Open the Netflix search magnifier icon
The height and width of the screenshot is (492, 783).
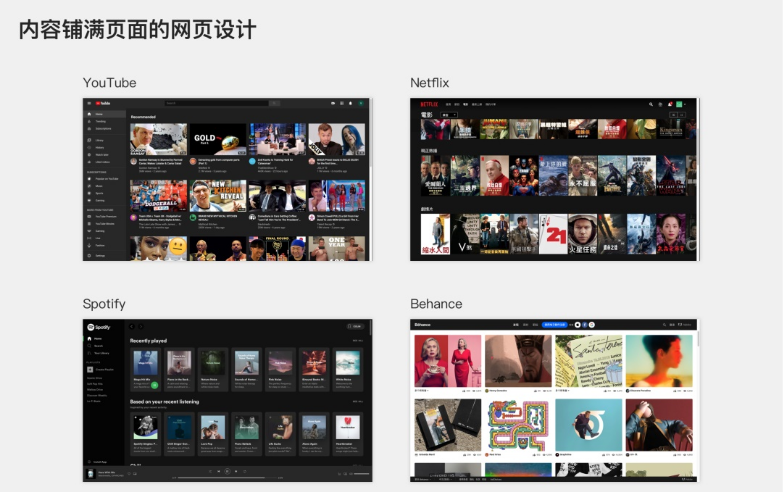point(651,104)
